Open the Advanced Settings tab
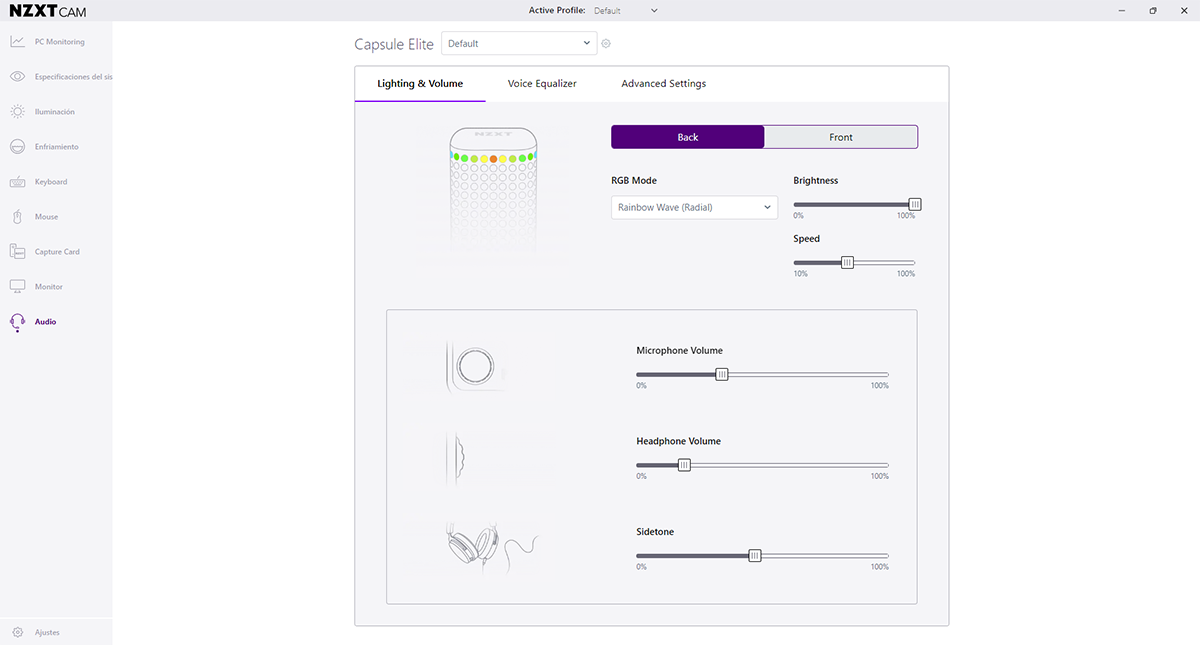This screenshot has height=645, width=1200. click(664, 84)
